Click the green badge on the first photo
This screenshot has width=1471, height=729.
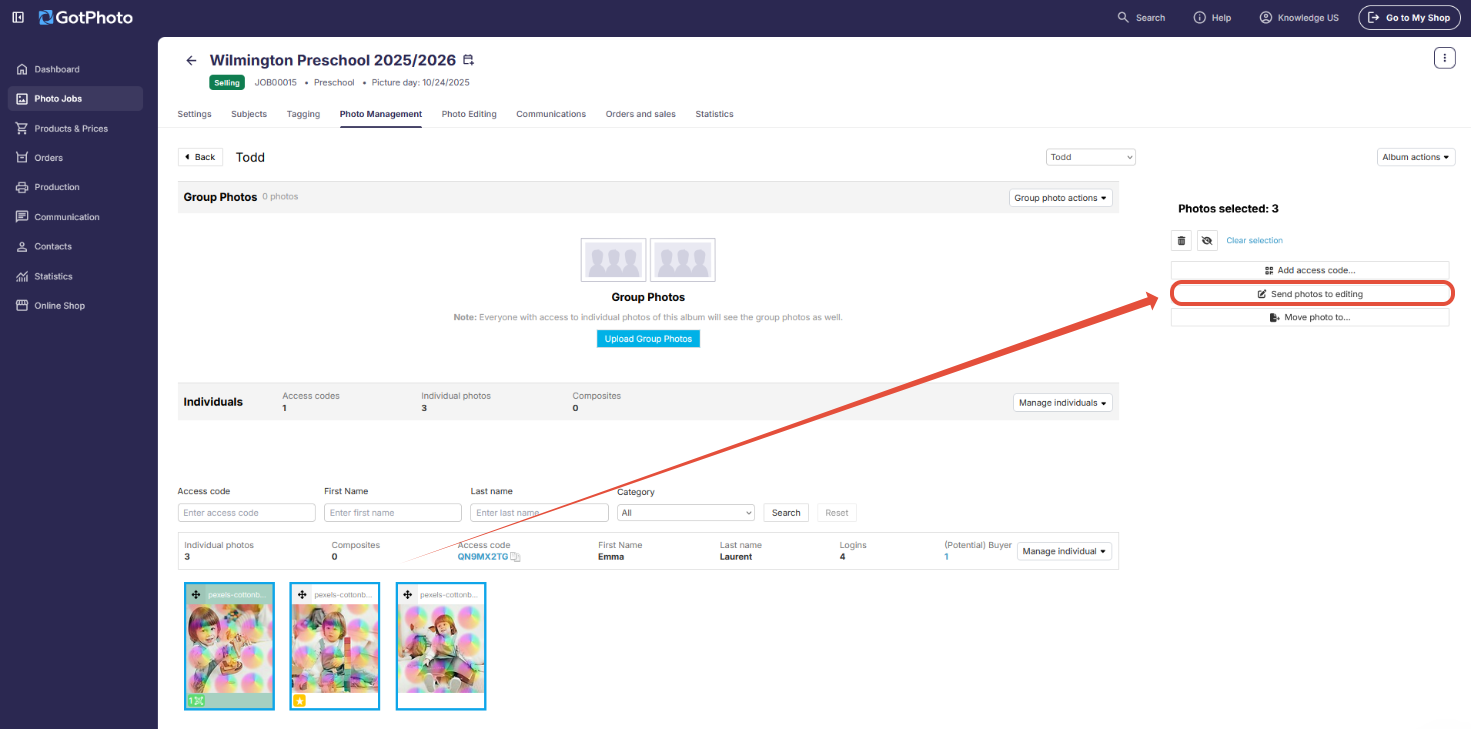(196, 701)
